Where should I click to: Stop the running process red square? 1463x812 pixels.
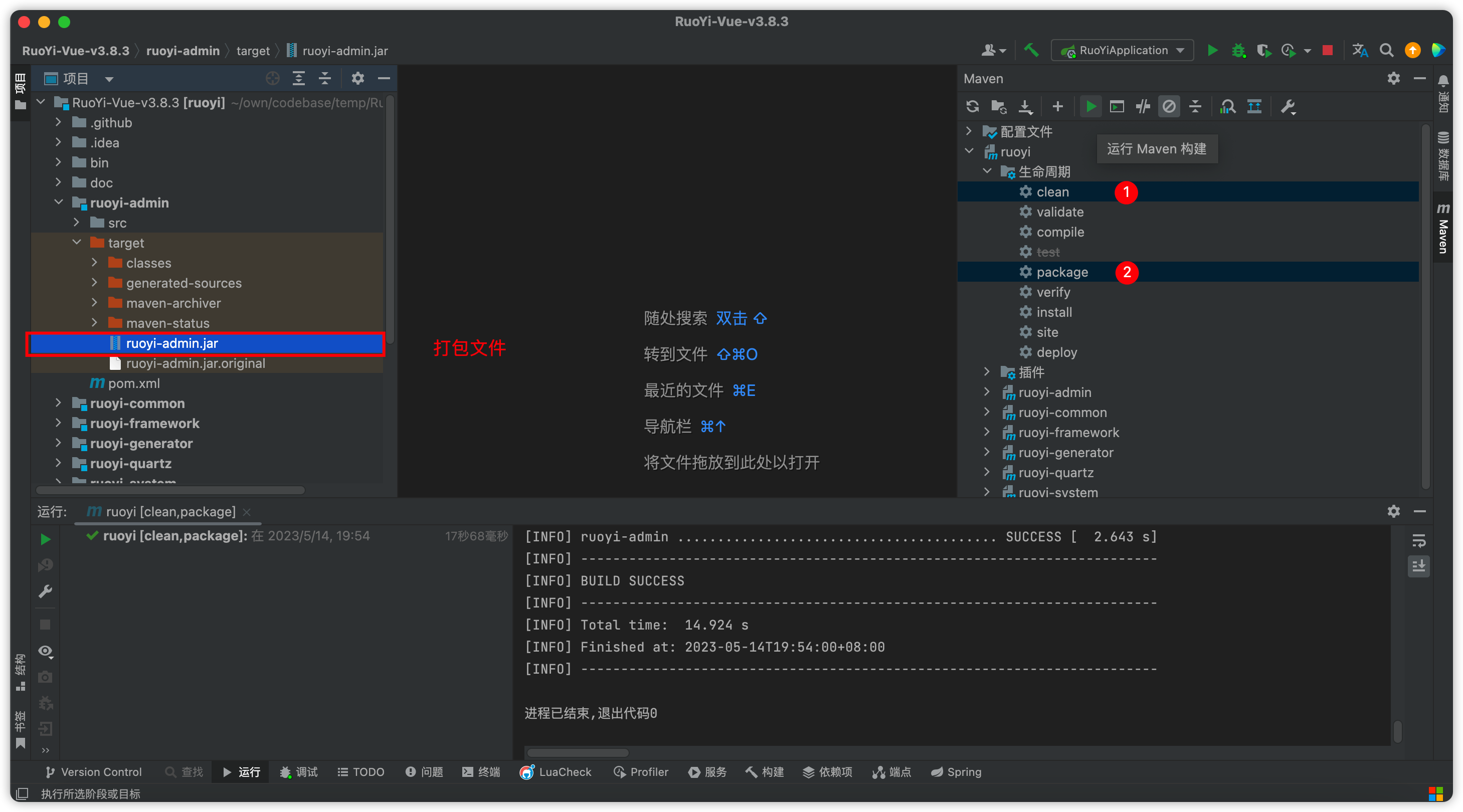(1327, 51)
